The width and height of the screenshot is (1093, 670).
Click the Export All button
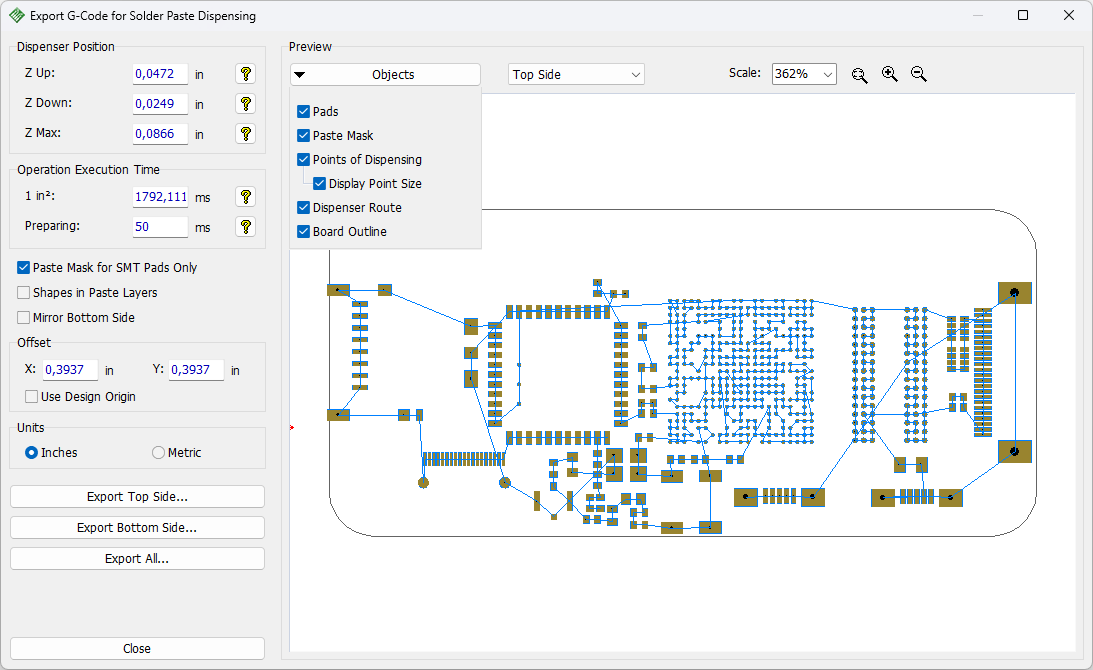(x=137, y=558)
